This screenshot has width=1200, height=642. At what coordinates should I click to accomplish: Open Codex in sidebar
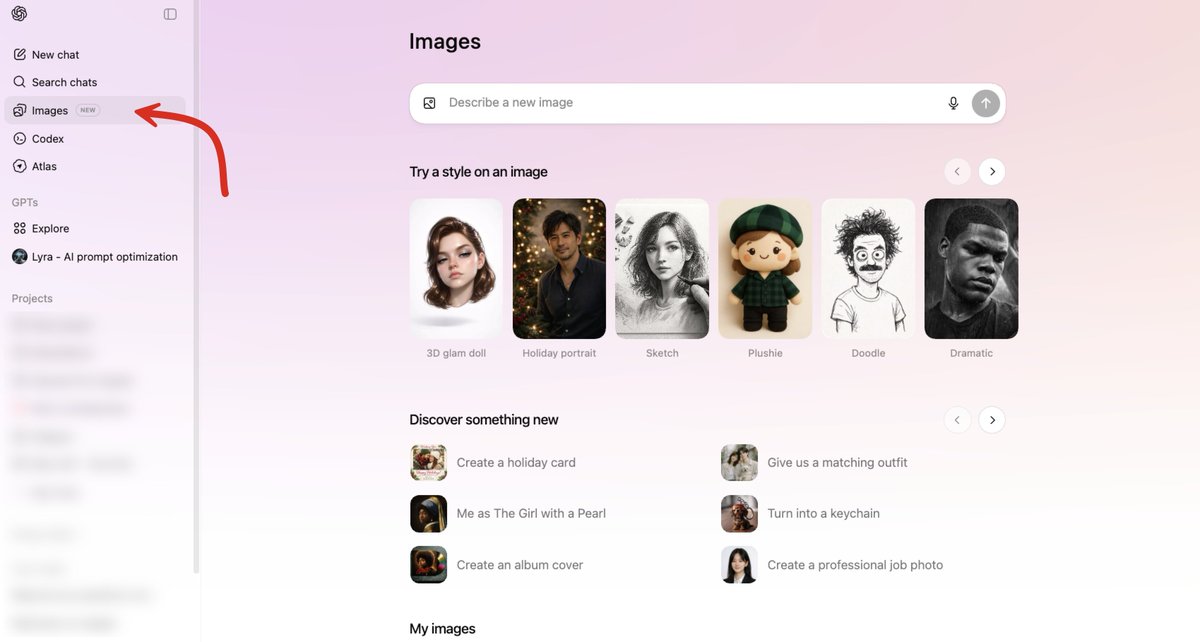tap(95, 138)
